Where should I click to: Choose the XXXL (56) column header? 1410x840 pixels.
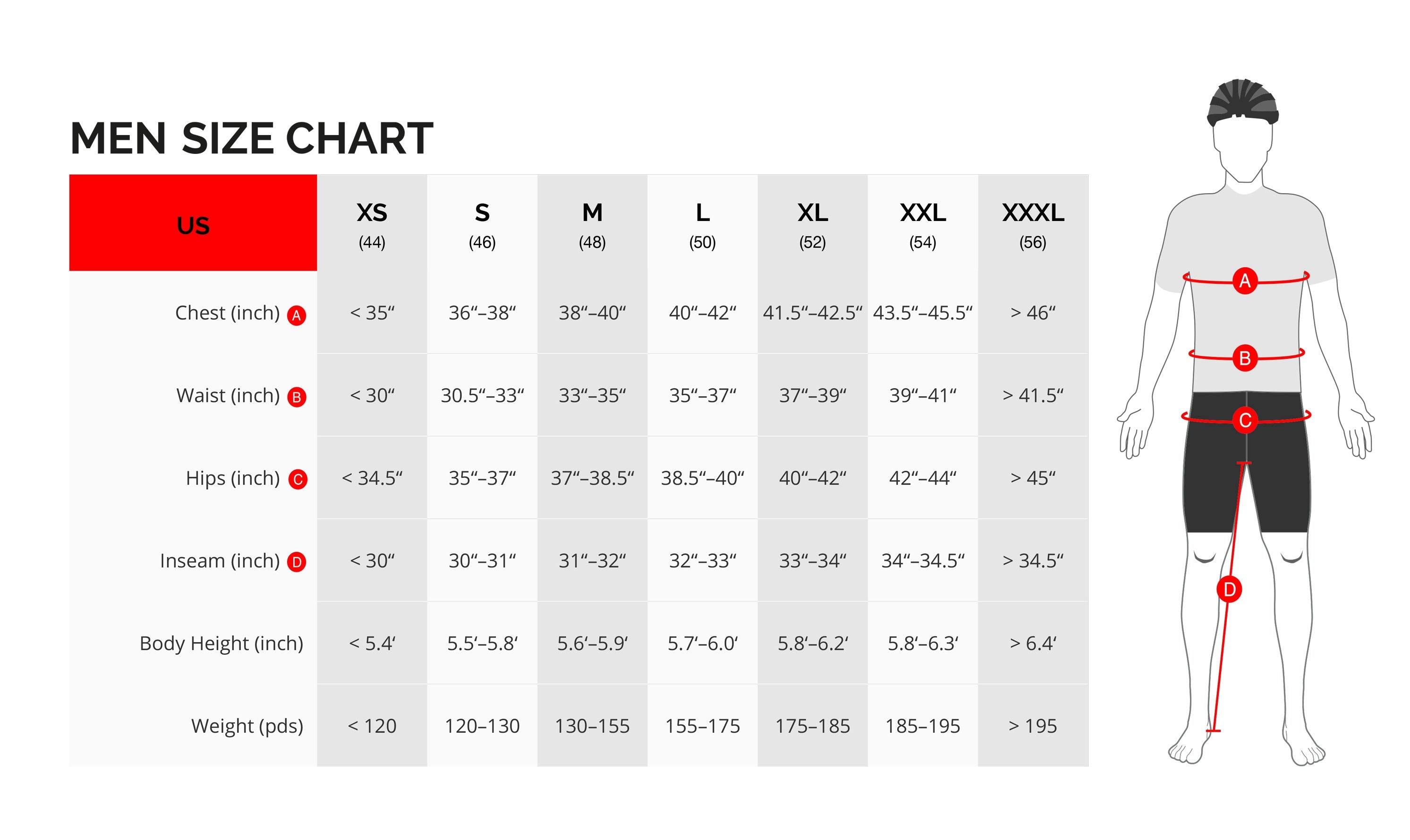[1032, 224]
